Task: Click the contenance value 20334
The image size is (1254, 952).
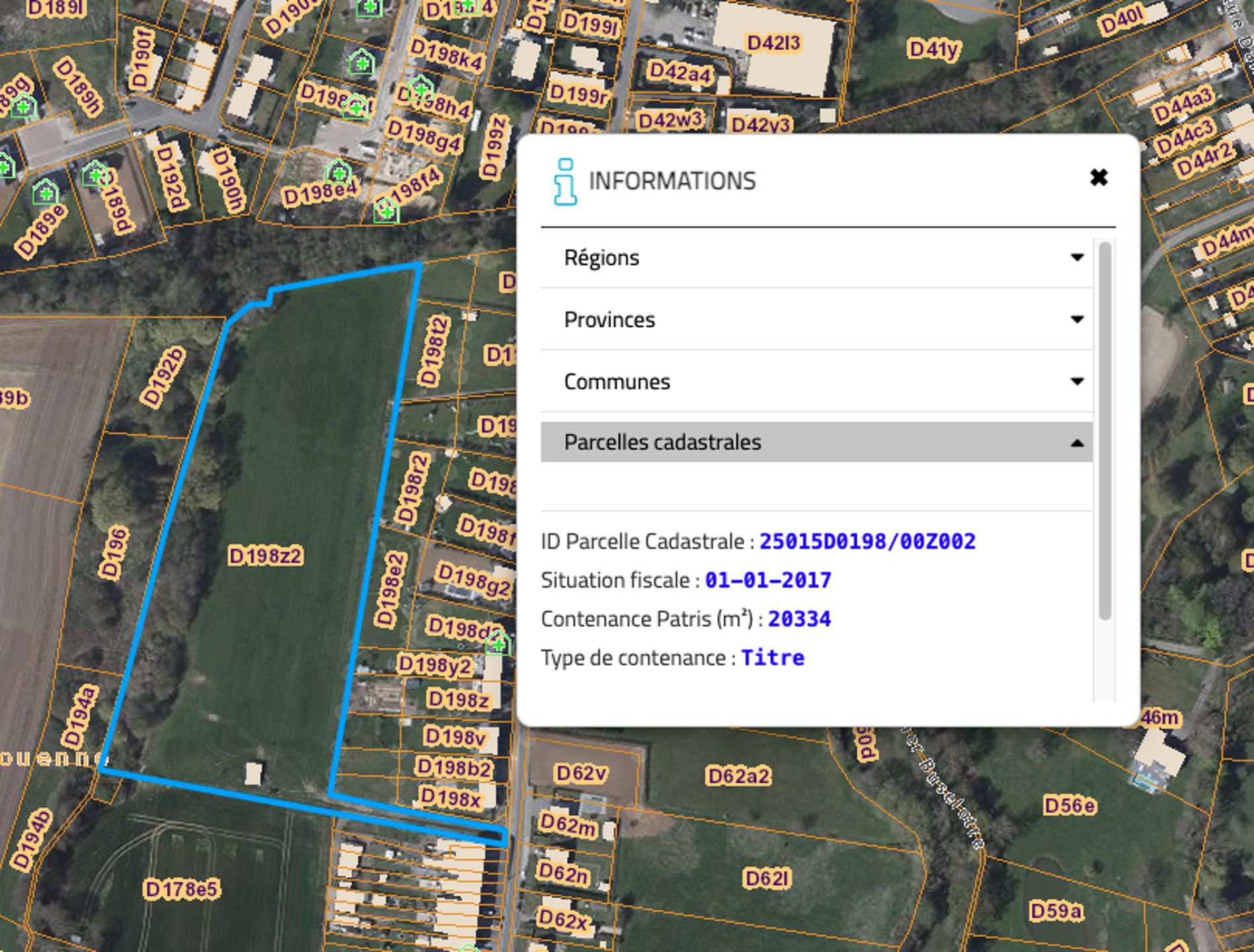Action: (x=799, y=619)
